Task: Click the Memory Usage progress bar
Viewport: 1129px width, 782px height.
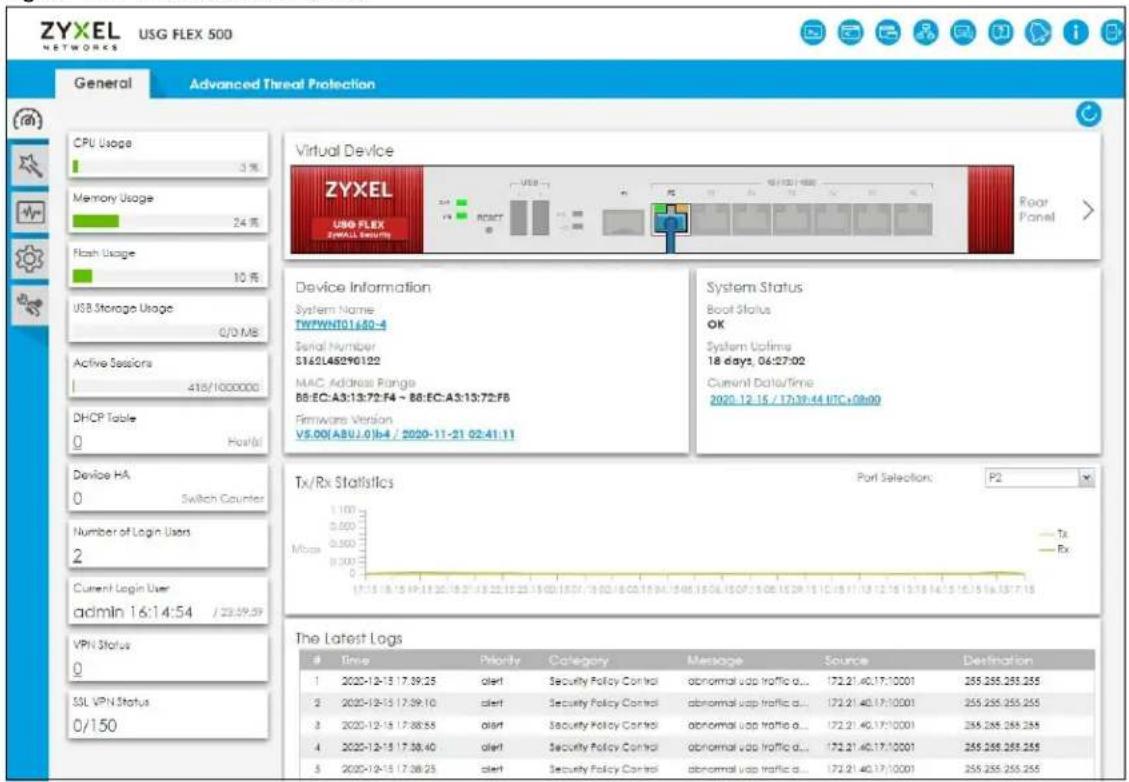Action: (x=166, y=222)
